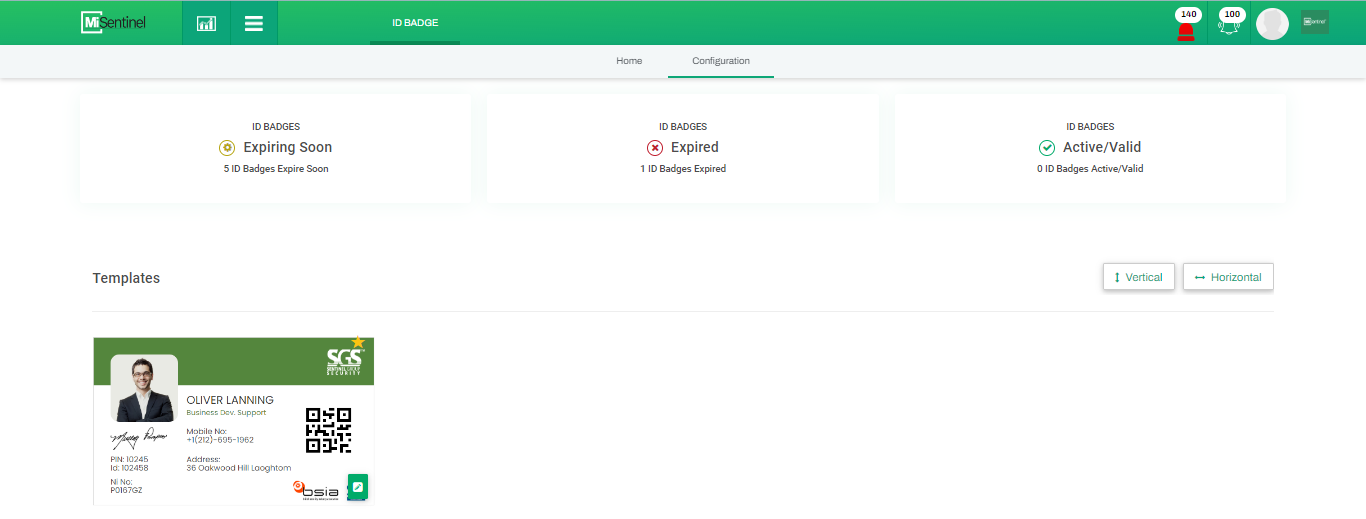The width and height of the screenshot is (1366, 519).
Task: Click the red alarm siren icon
Action: click(1186, 29)
